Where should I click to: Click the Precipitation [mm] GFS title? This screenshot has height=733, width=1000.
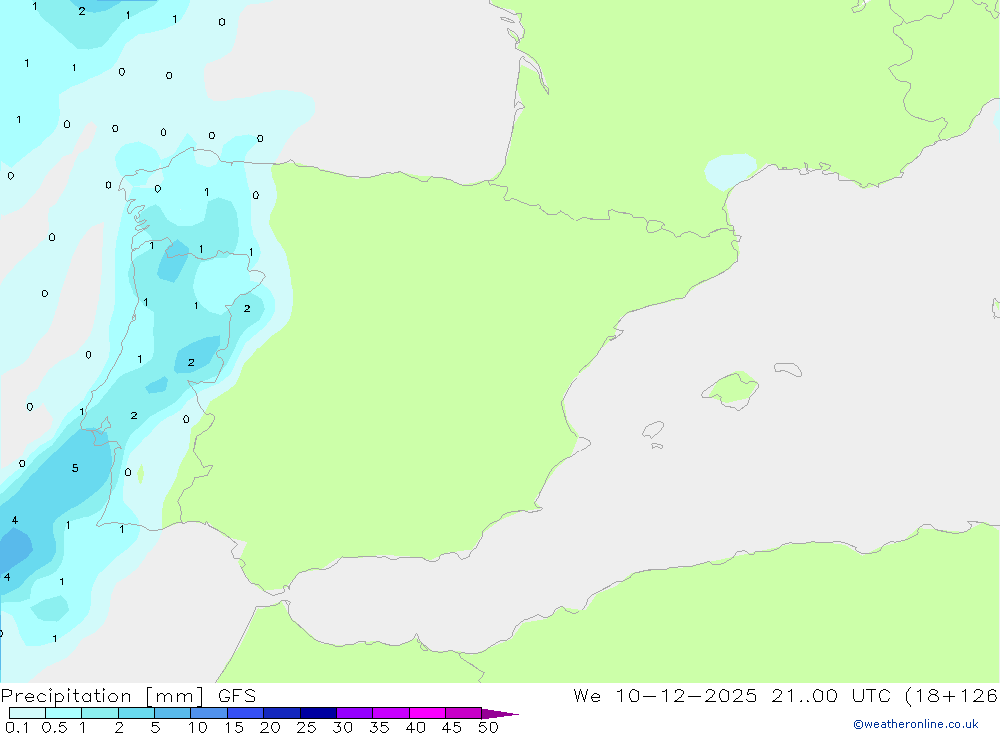pos(128,696)
